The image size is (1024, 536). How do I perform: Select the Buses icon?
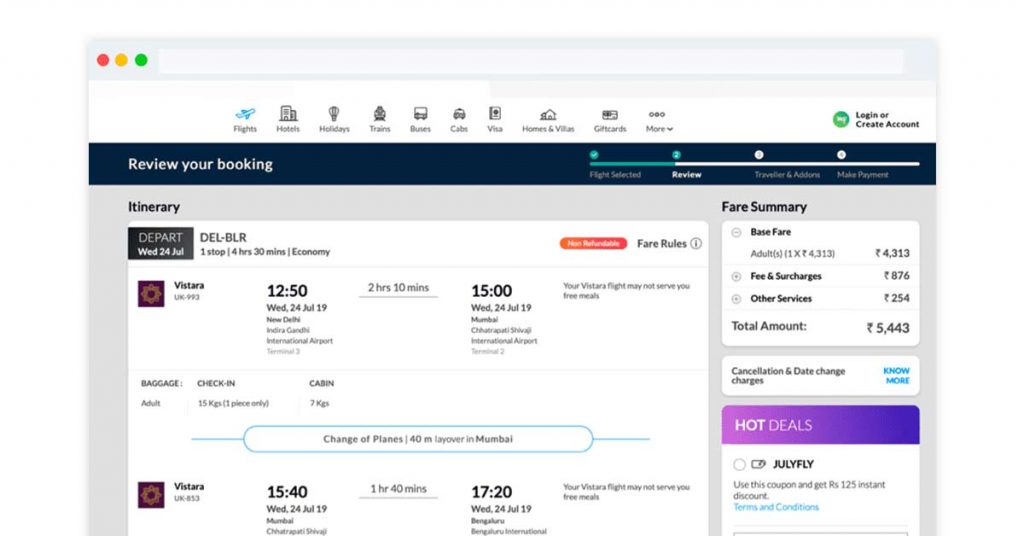[420, 115]
